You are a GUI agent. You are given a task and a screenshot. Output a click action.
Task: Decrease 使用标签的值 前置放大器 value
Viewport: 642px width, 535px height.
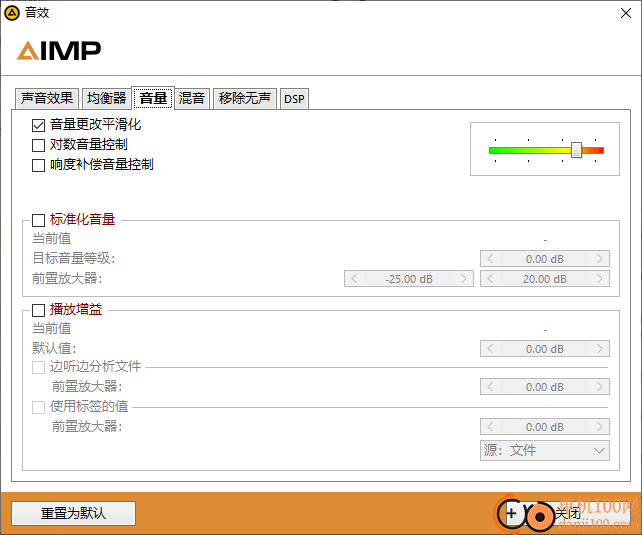click(490, 427)
